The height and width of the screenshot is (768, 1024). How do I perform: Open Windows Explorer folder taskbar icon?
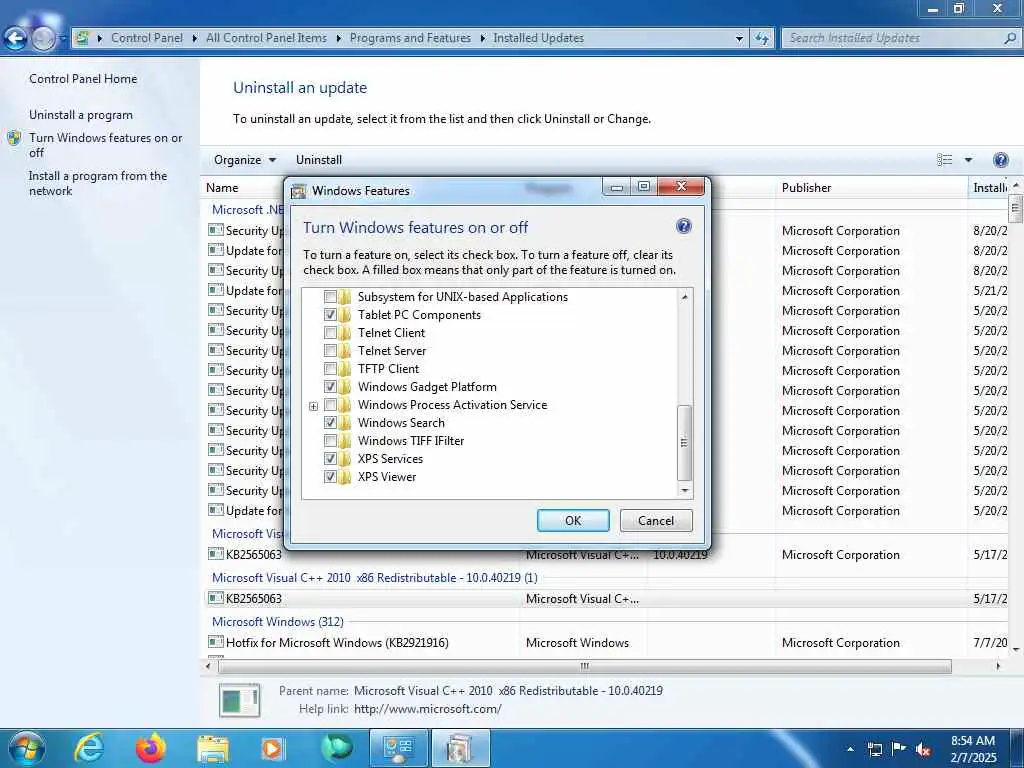[213, 748]
